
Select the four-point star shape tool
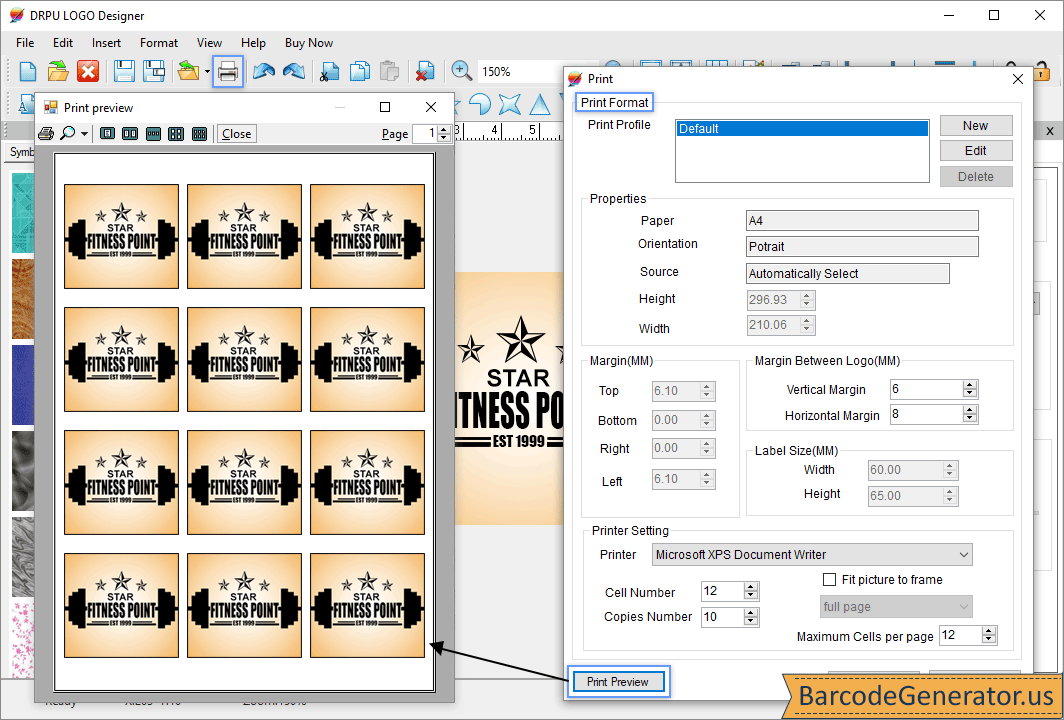pos(510,104)
